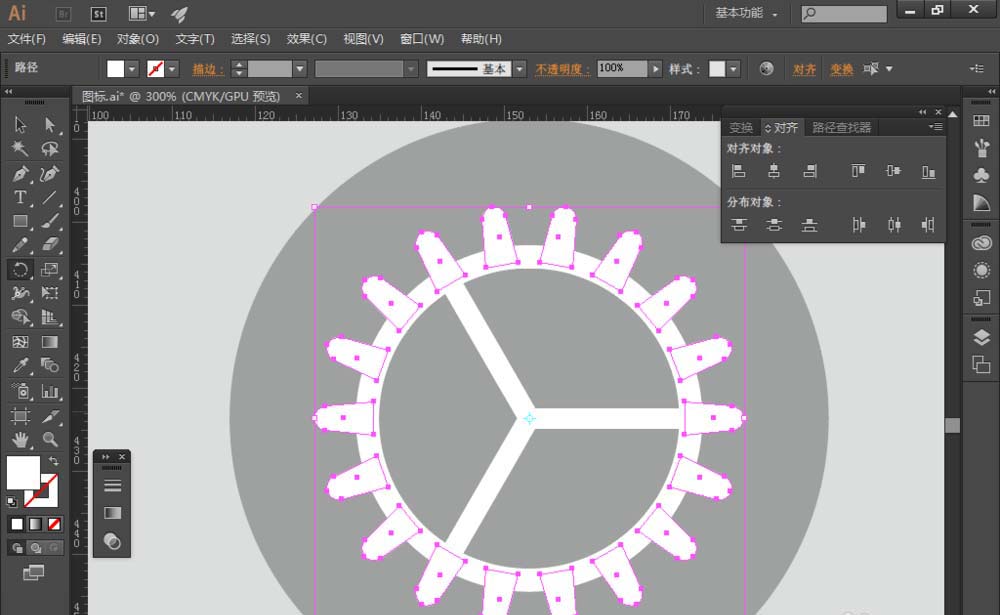Select the Perspective Grid tool
Screen dimensions: 1000x615
(x=50, y=317)
